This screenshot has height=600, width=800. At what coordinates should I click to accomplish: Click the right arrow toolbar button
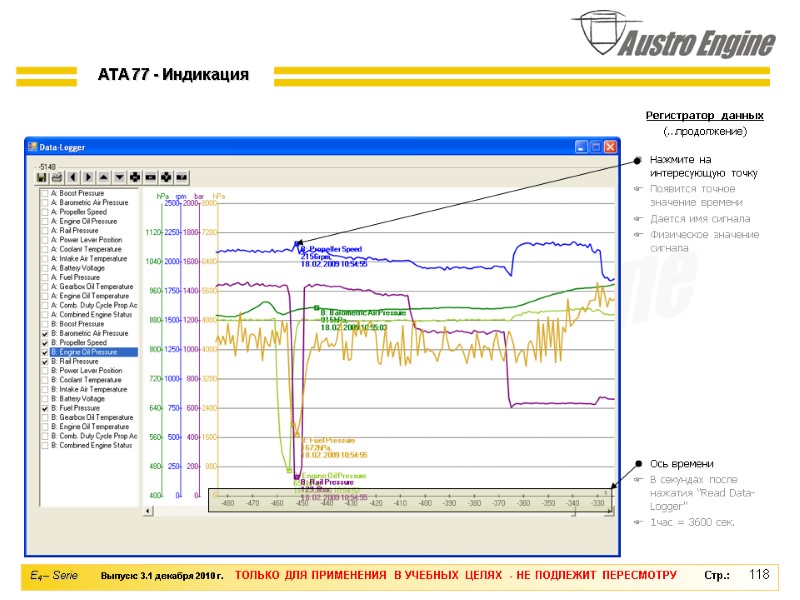88,178
